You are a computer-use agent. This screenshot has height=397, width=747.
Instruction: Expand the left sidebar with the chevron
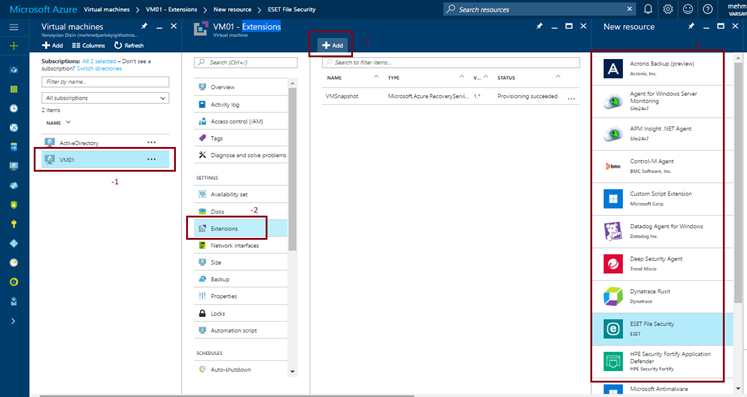click(13, 321)
